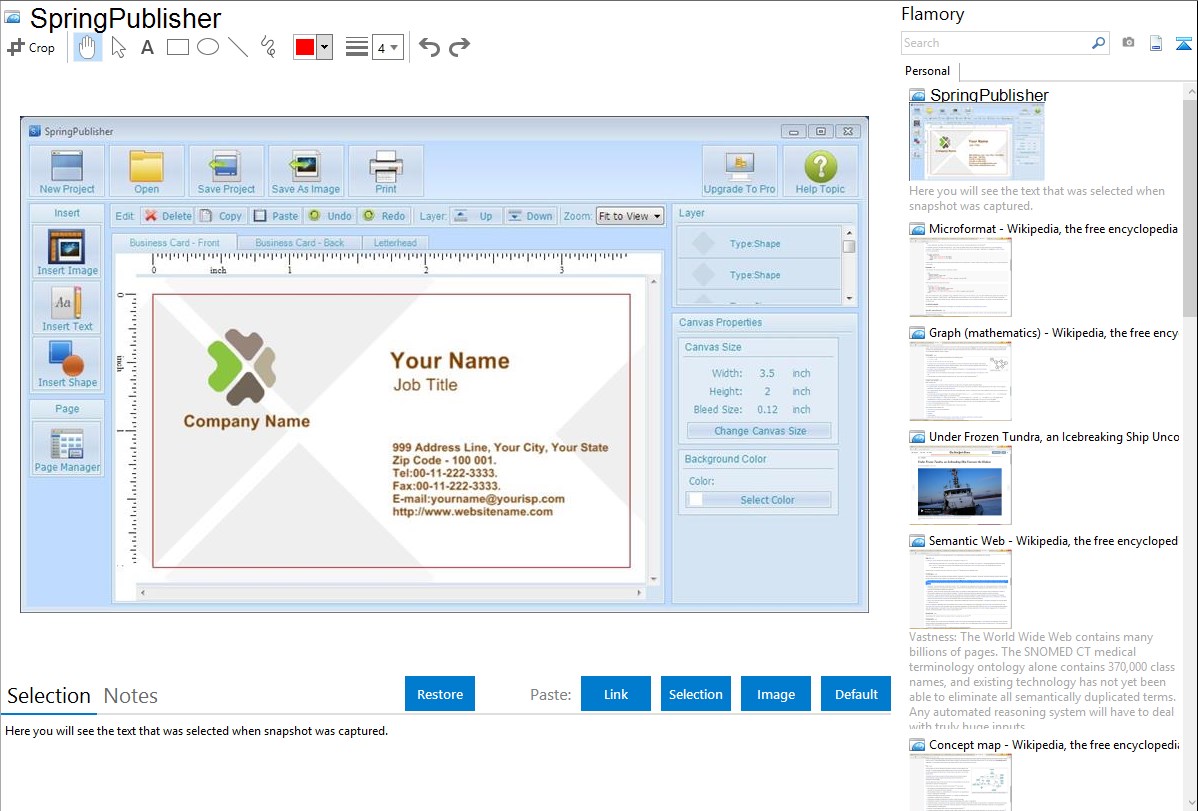Image resolution: width=1198 pixels, height=811 pixels.
Task: Click the Paste Link button
Action: [616, 694]
